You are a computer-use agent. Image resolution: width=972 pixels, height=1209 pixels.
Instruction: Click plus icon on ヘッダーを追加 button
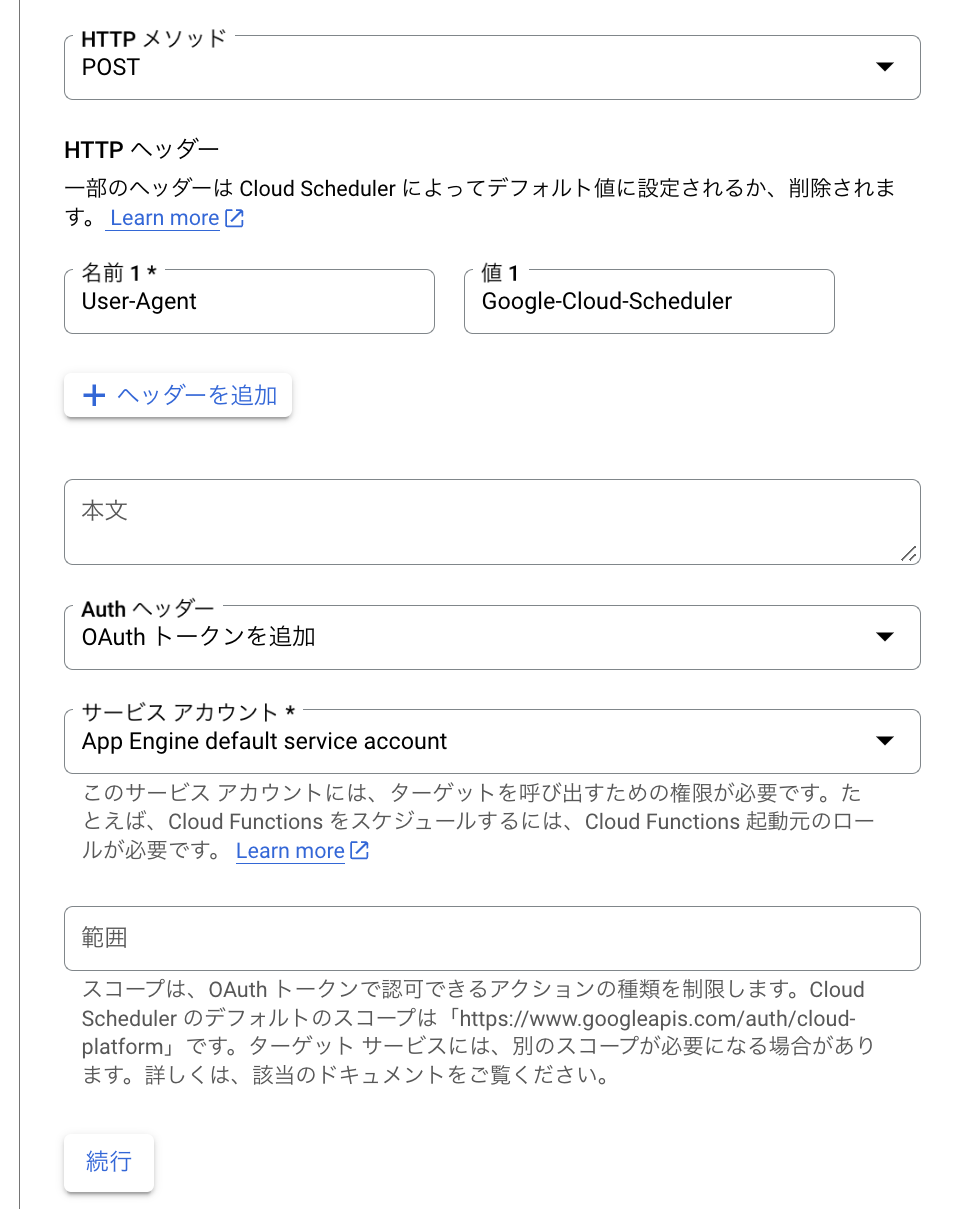(x=94, y=396)
